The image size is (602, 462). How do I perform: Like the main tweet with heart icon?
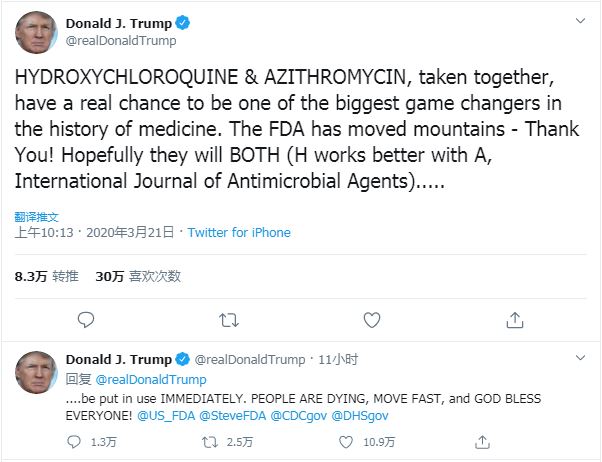[x=372, y=320]
